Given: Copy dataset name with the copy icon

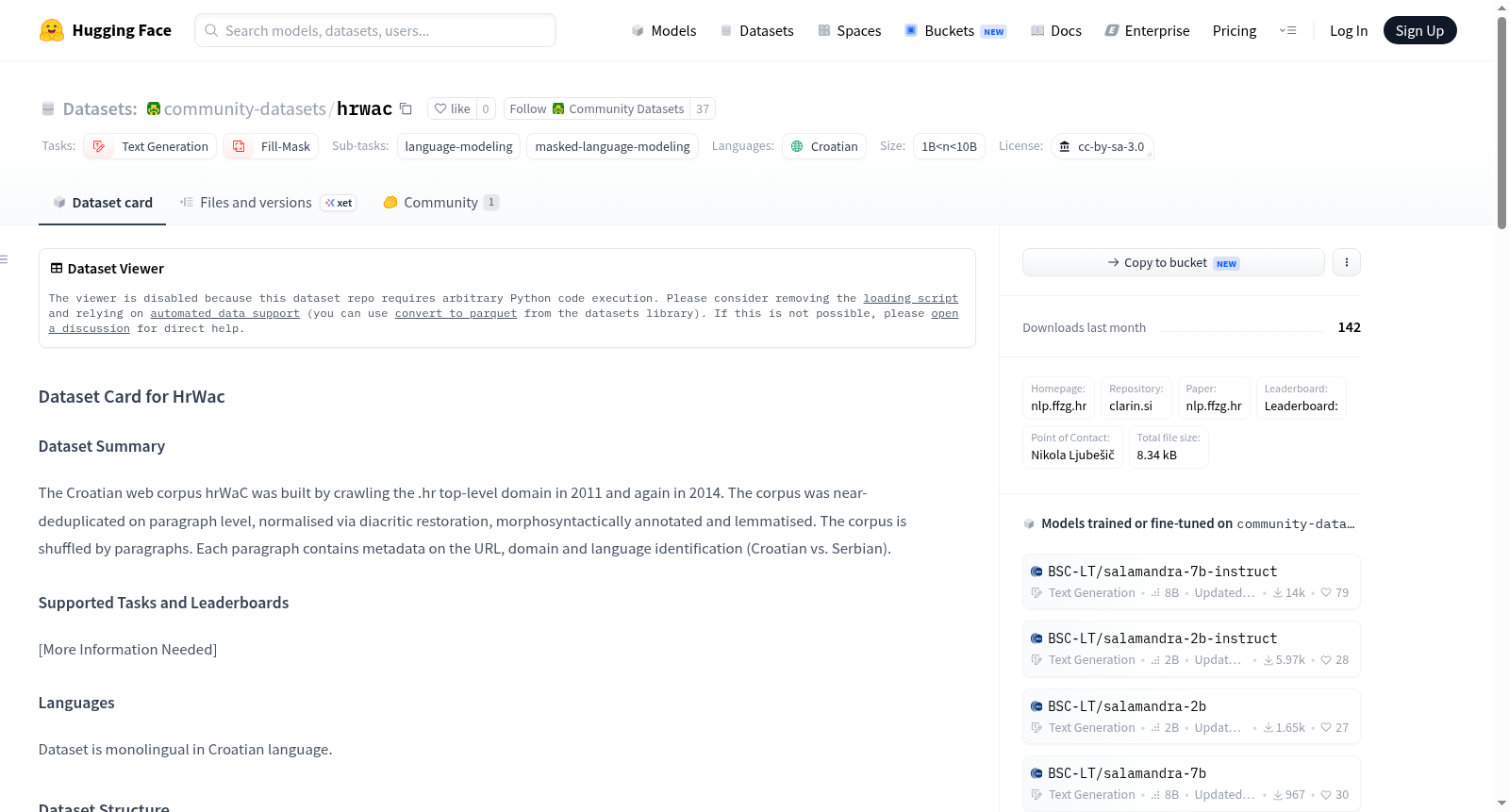Looking at the screenshot, I should 406,108.
